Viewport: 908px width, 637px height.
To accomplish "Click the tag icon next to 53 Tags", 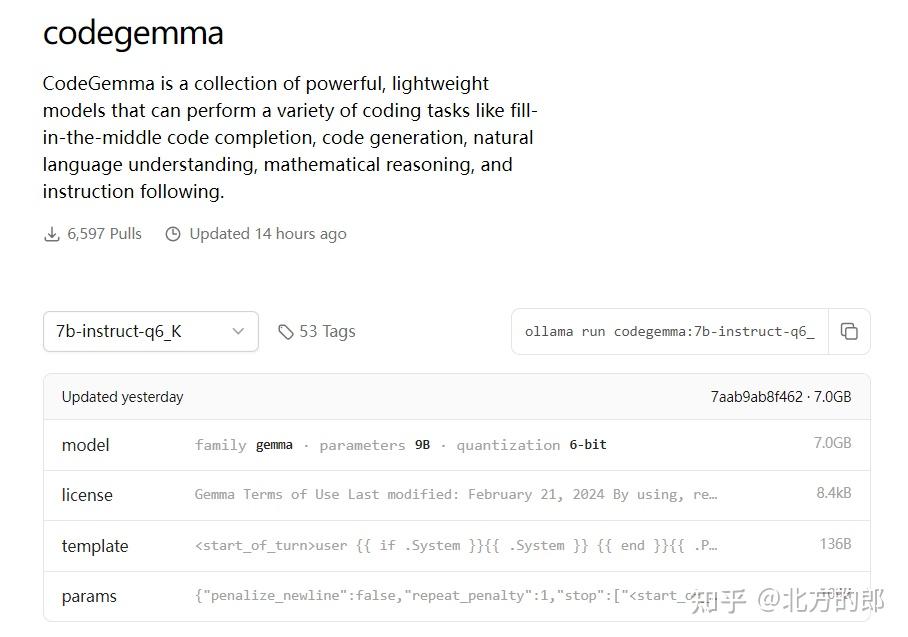I will 287,331.
